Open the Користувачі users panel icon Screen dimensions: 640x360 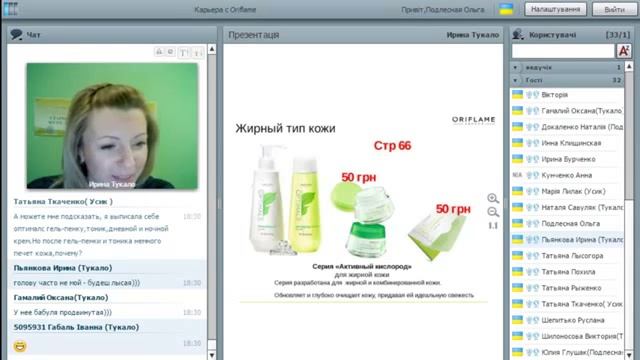(518, 34)
